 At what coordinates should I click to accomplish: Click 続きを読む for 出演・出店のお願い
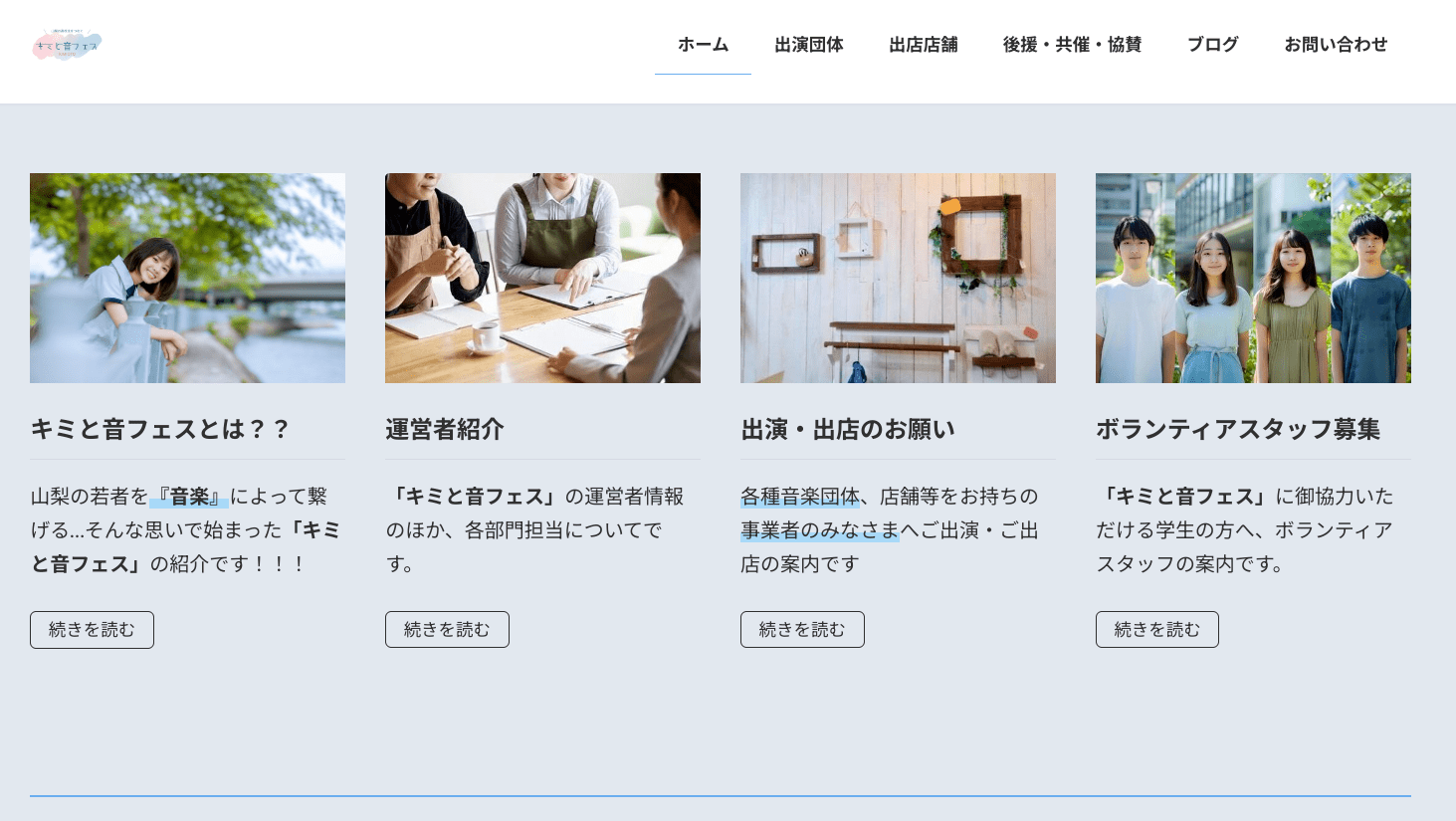802,630
